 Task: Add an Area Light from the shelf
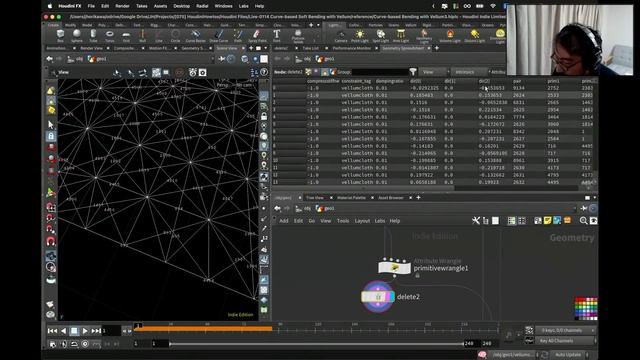[401, 36]
